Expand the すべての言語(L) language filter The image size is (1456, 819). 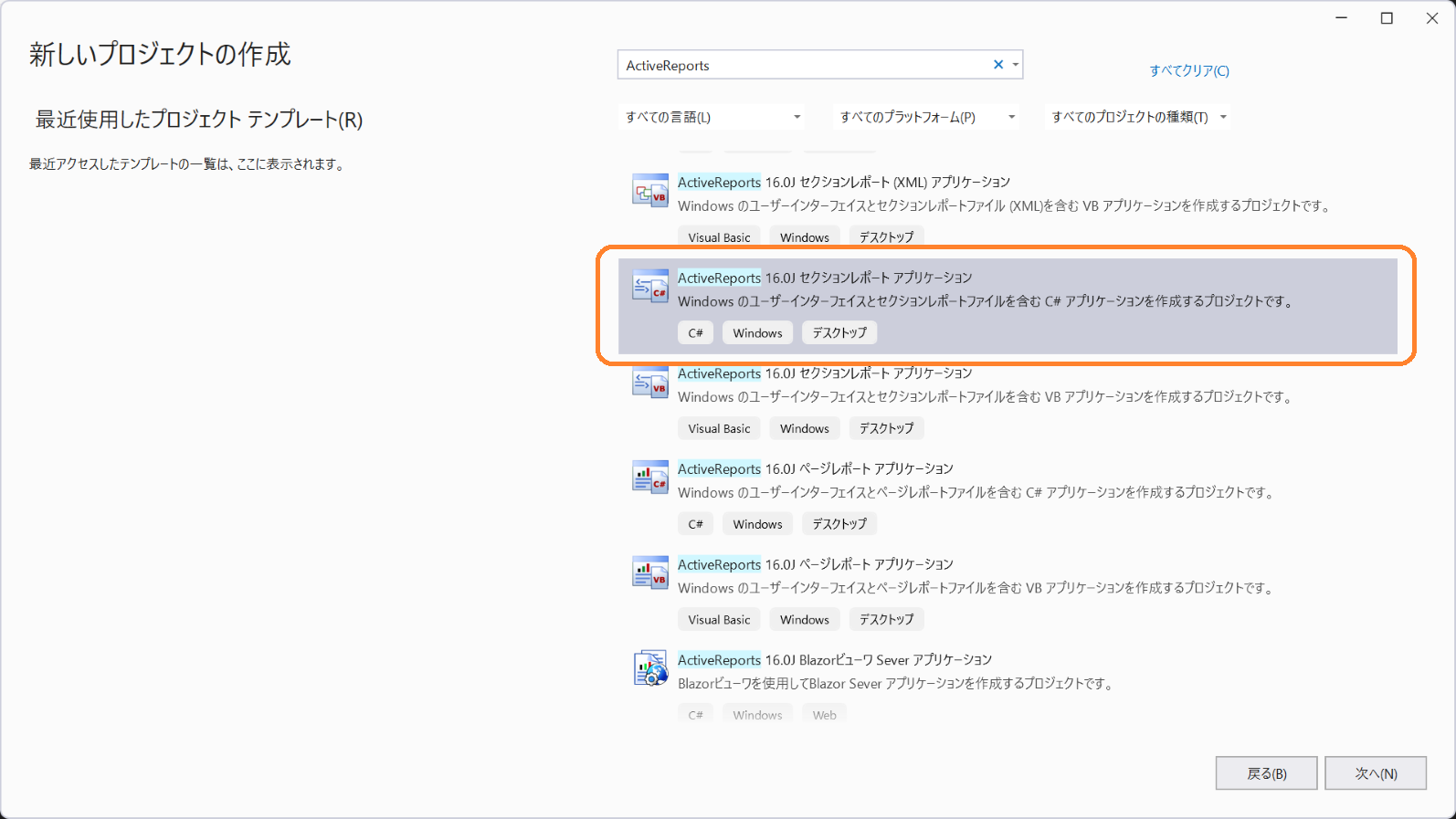click(x=712, y=117)
